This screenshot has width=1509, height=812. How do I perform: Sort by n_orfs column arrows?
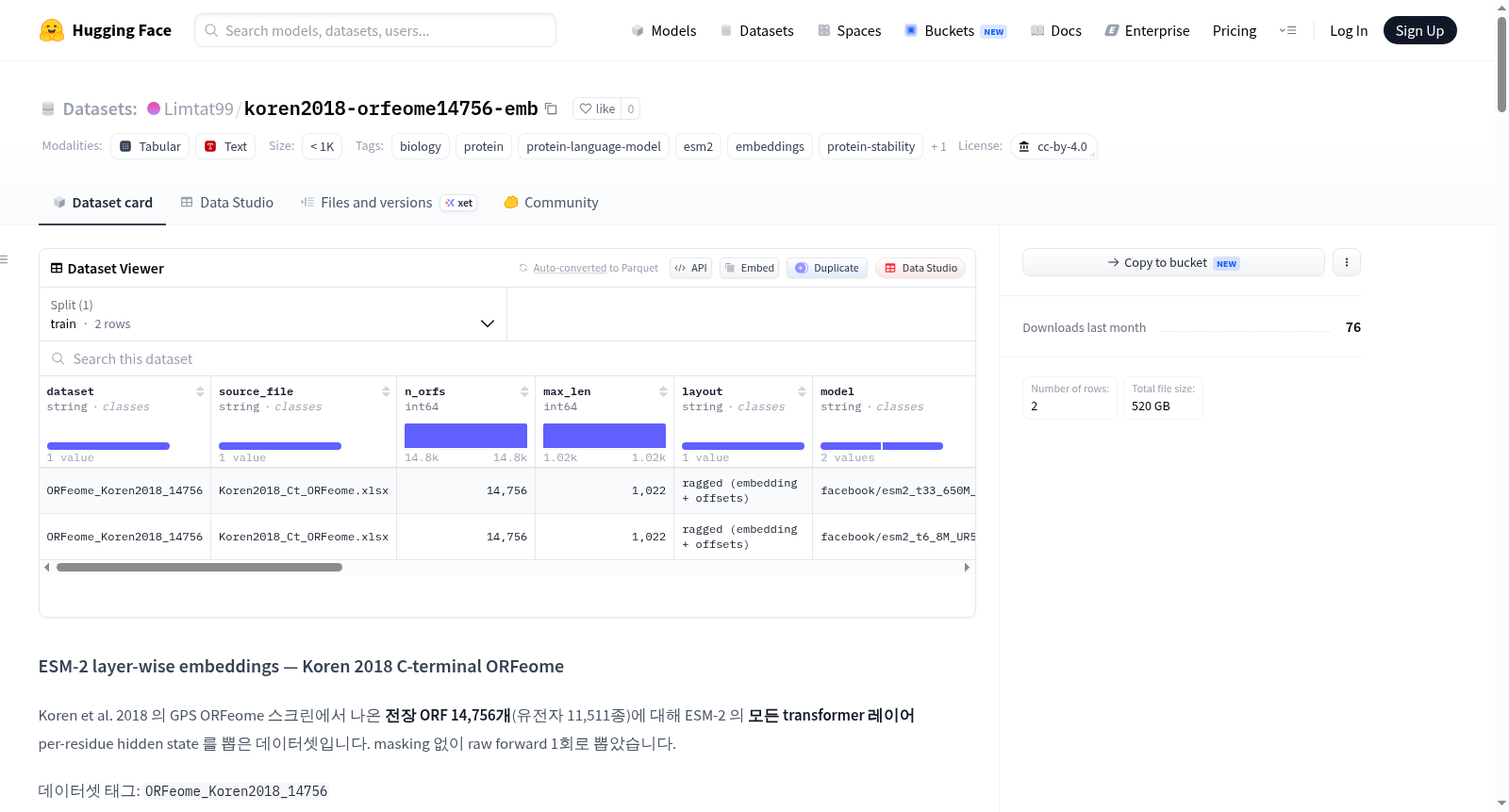pos(524,391)
